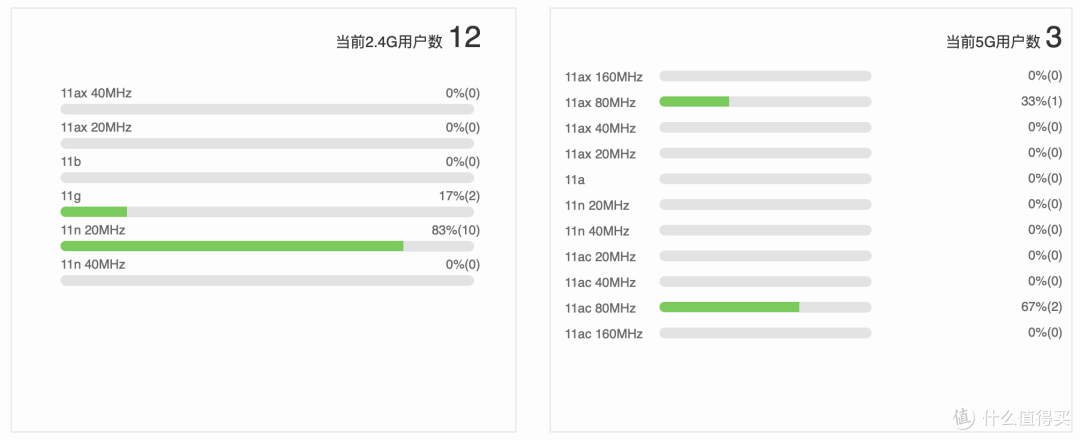
Task: Click the 11ac 40MHz label
Action: (600, 282)
